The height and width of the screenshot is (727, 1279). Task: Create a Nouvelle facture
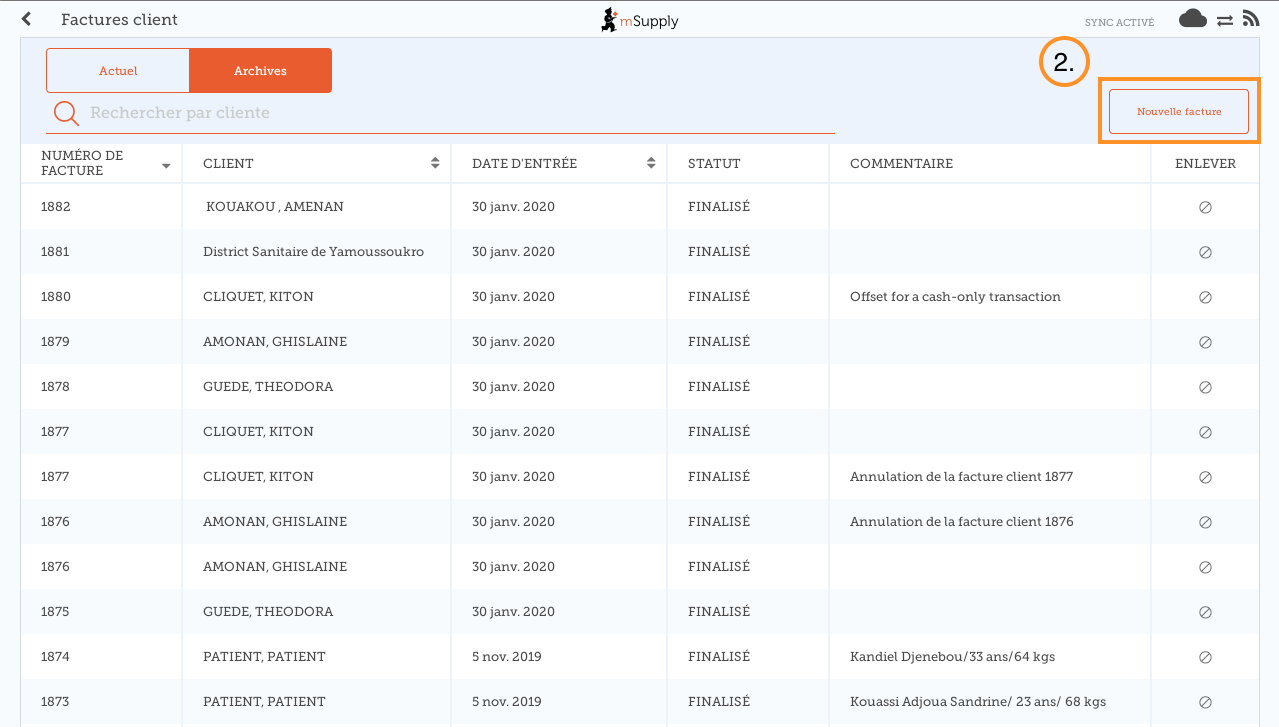(x=1178, y=112)
